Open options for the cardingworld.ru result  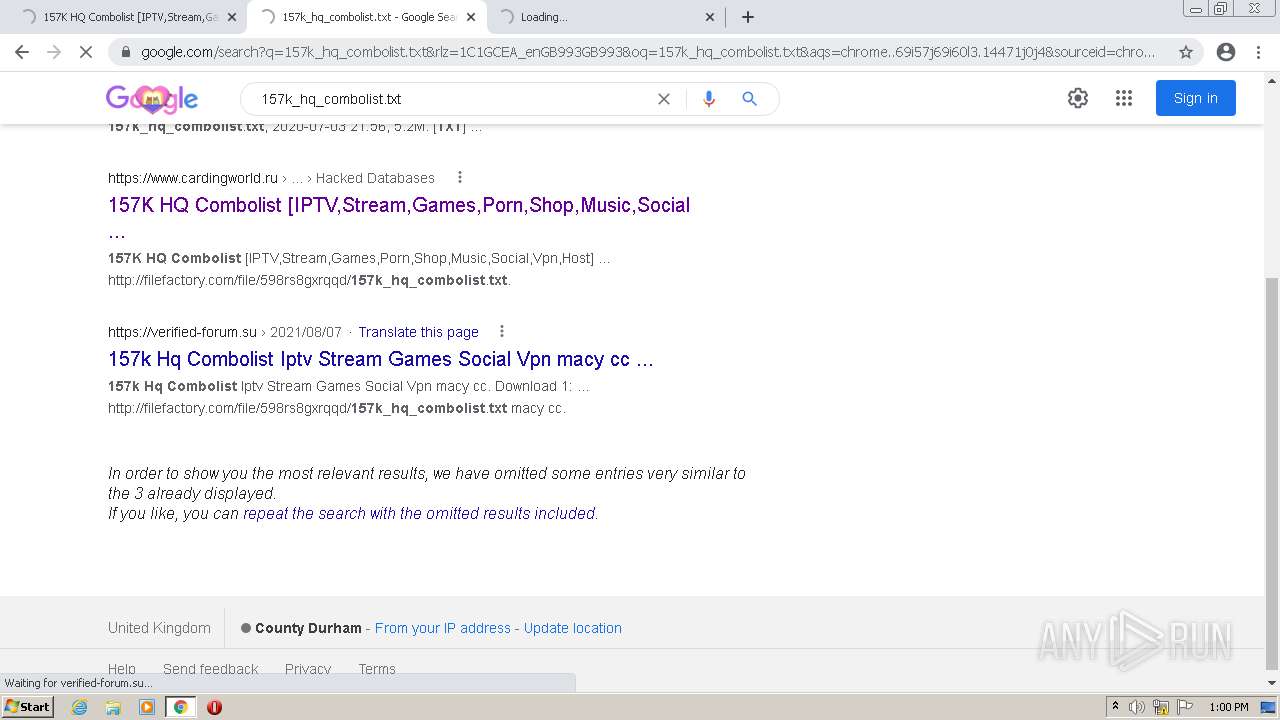pyautogui.click(x=460, y=178)
